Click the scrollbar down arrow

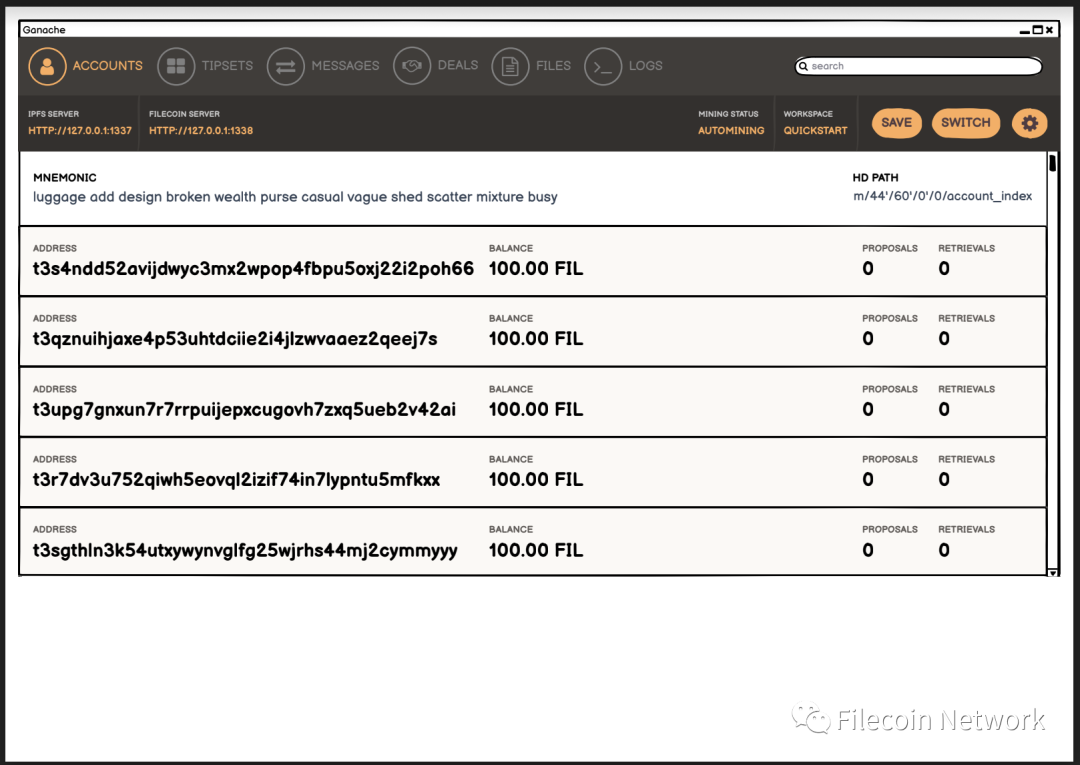pos(1052,572)
